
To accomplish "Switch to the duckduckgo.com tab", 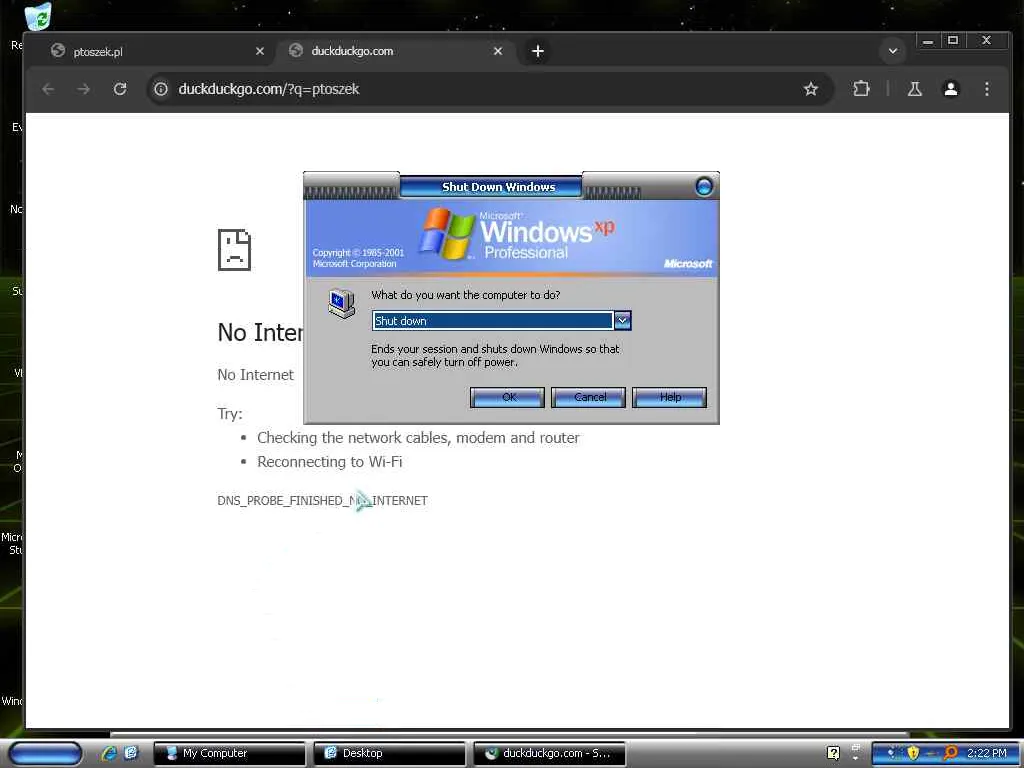I will [x=395, y=51].
